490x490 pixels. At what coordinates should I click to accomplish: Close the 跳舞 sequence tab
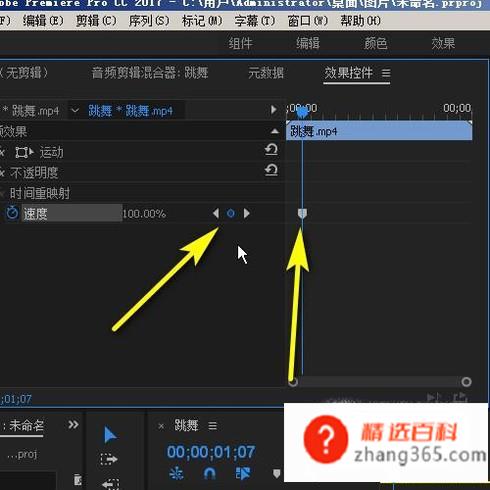pos(161,426)
